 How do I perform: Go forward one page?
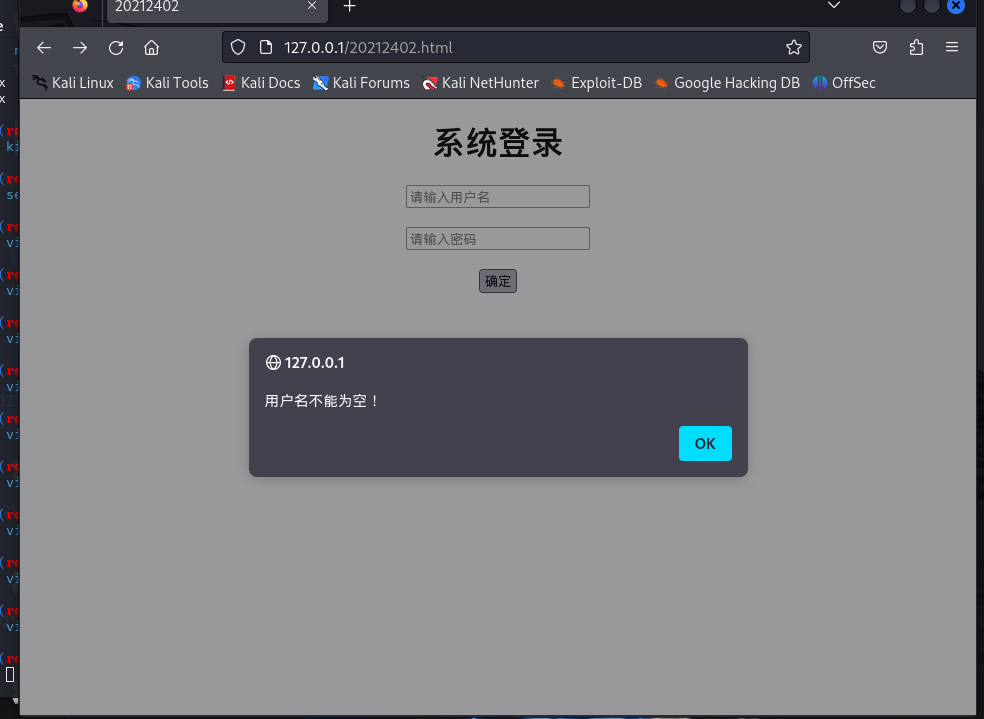80,48
